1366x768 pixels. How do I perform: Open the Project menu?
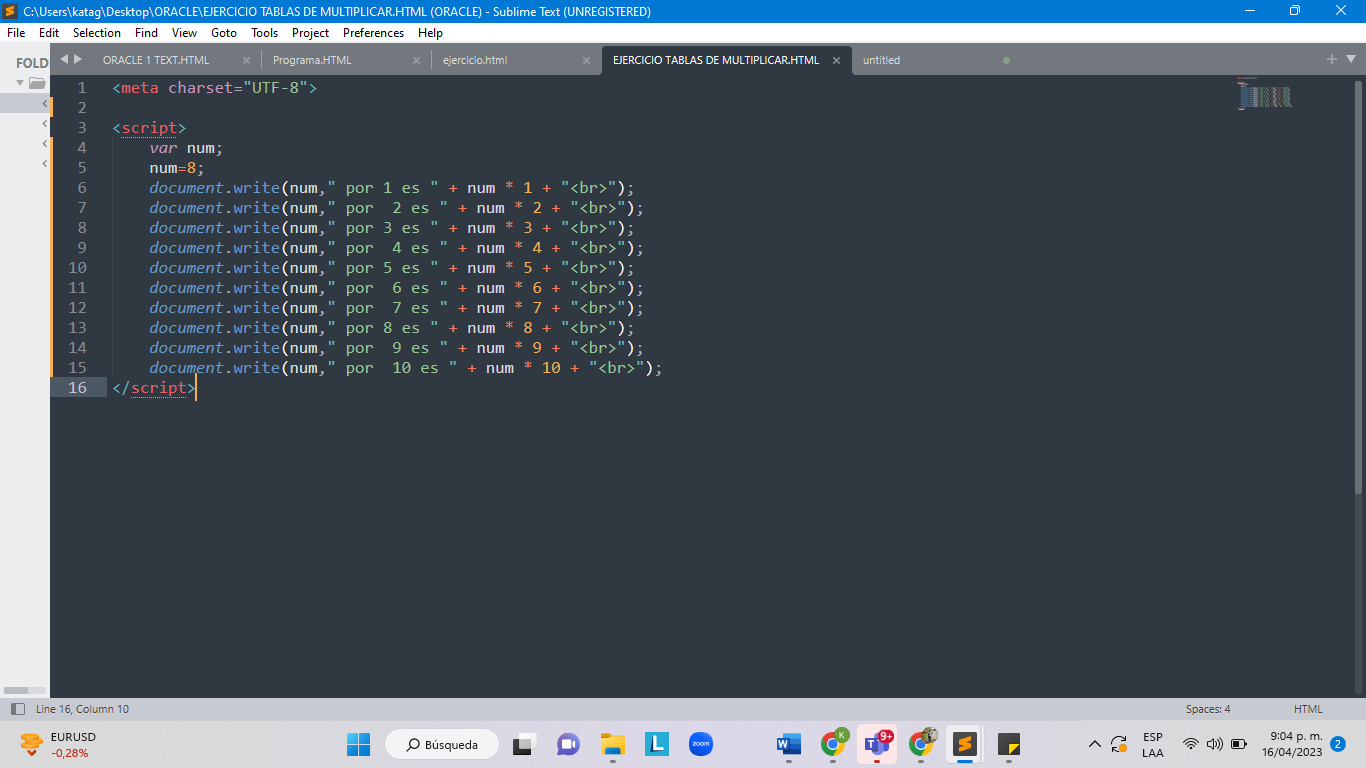(311, 33)
